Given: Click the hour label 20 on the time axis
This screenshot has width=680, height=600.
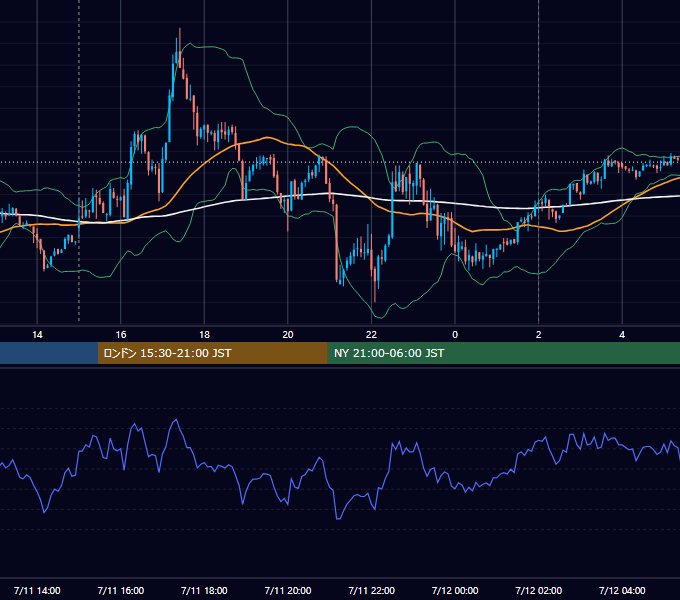Looking at the screenshot, I should click(x=288, y=335).
